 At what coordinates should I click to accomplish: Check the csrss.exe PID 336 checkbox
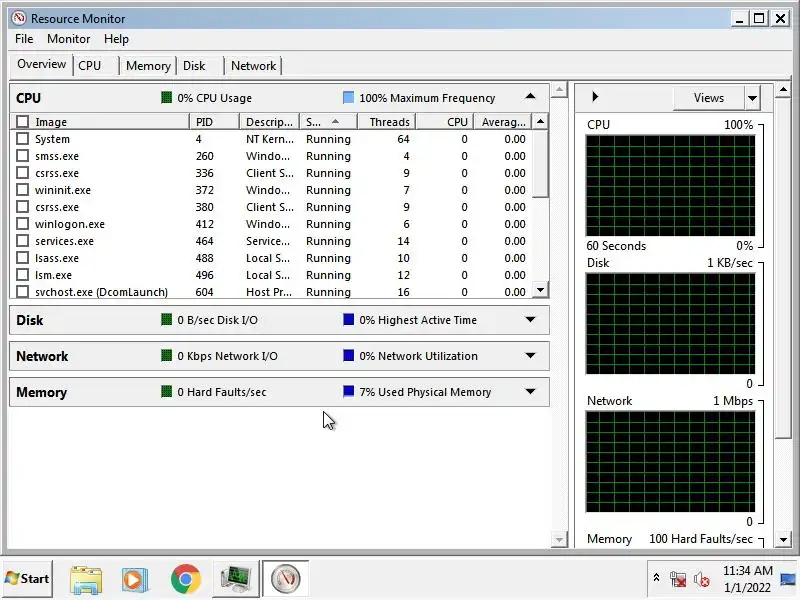pyautogui.click(x=22, y=172)
